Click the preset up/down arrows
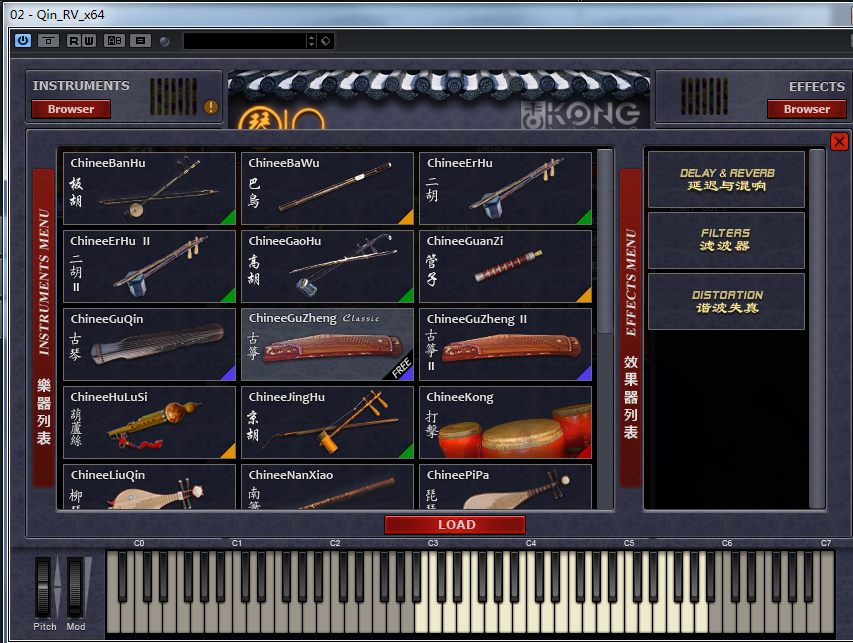The height and width of the screenshot is (643, 853). coord(312,40)
